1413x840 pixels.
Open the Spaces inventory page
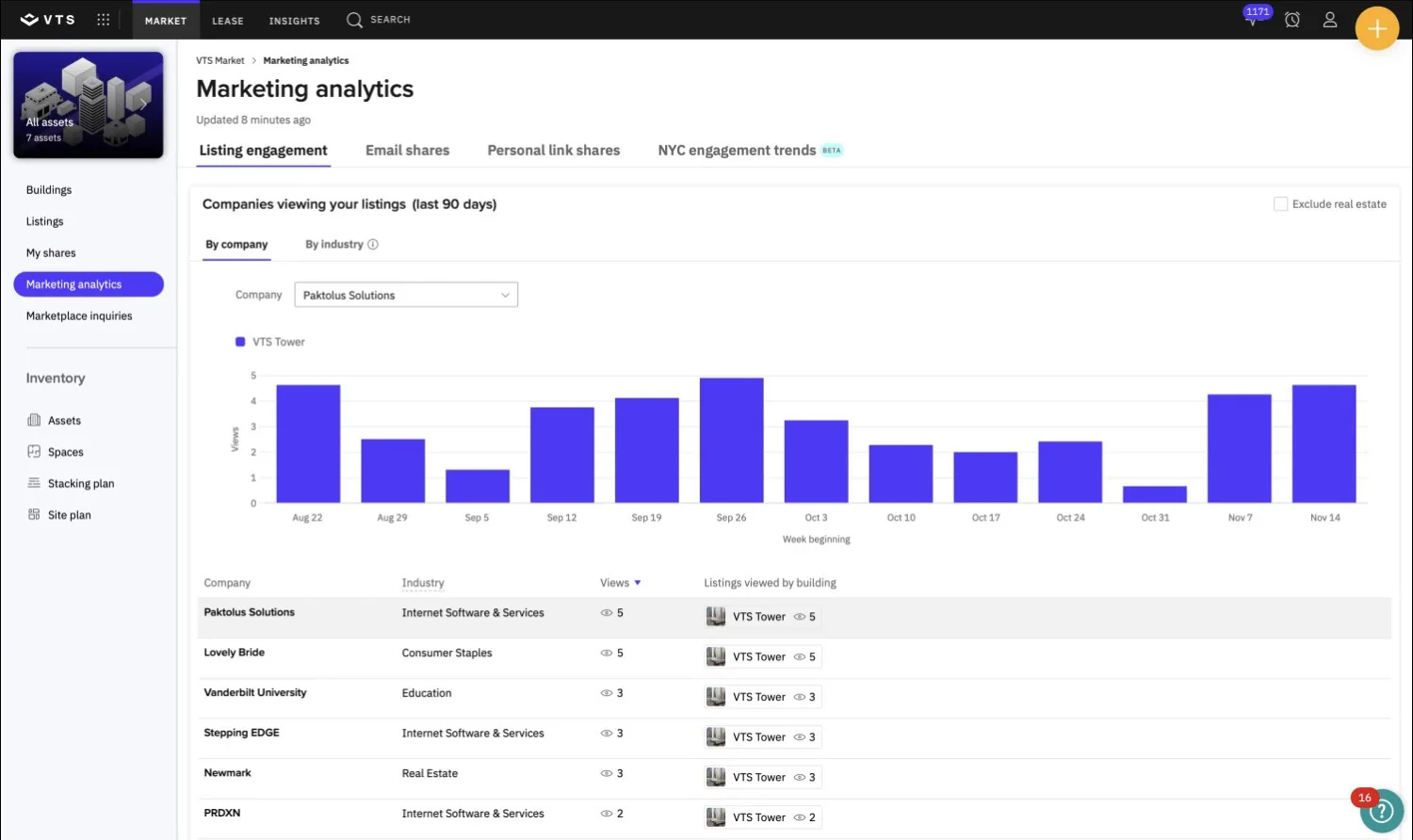pos(65,451)
